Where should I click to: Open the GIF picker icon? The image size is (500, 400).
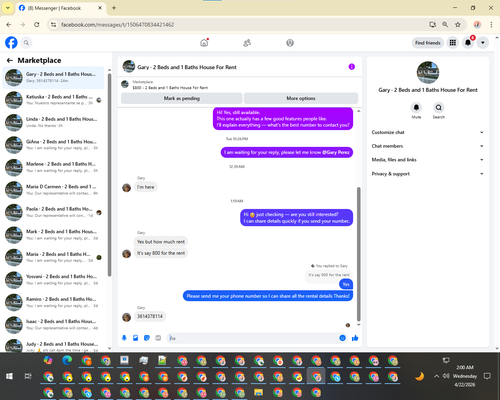(x=158, y=338)
